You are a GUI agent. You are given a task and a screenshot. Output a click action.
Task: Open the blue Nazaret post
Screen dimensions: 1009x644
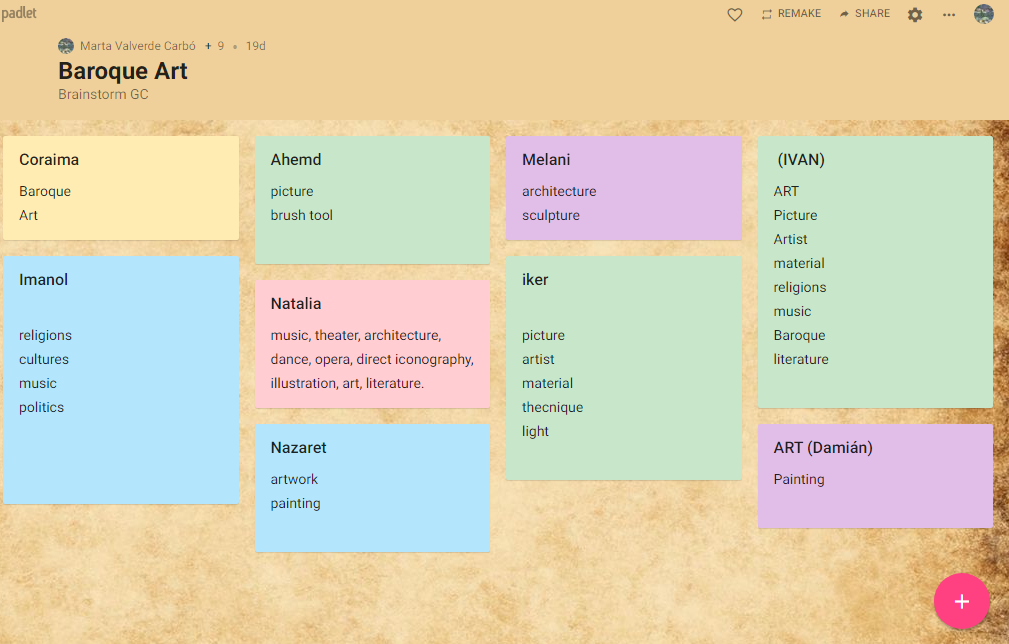(372, 488)
